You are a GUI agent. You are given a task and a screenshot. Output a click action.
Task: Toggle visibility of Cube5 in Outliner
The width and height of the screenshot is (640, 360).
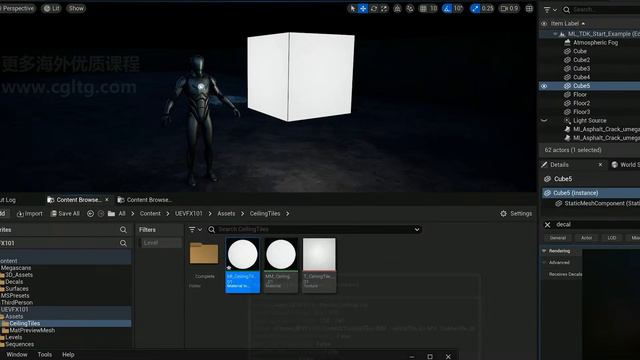(544, 86)
